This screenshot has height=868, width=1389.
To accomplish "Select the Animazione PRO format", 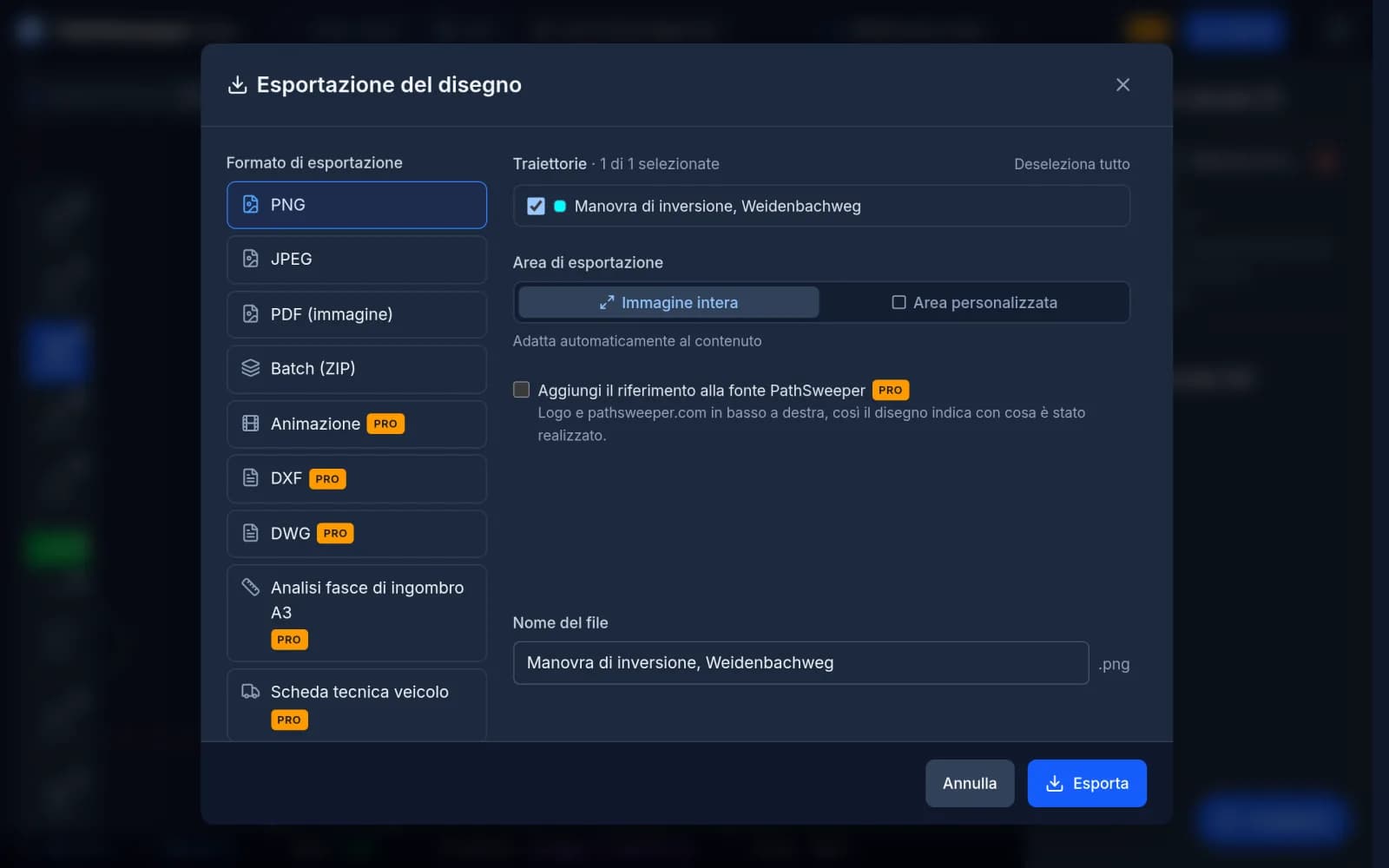I will tap(357, 424).
